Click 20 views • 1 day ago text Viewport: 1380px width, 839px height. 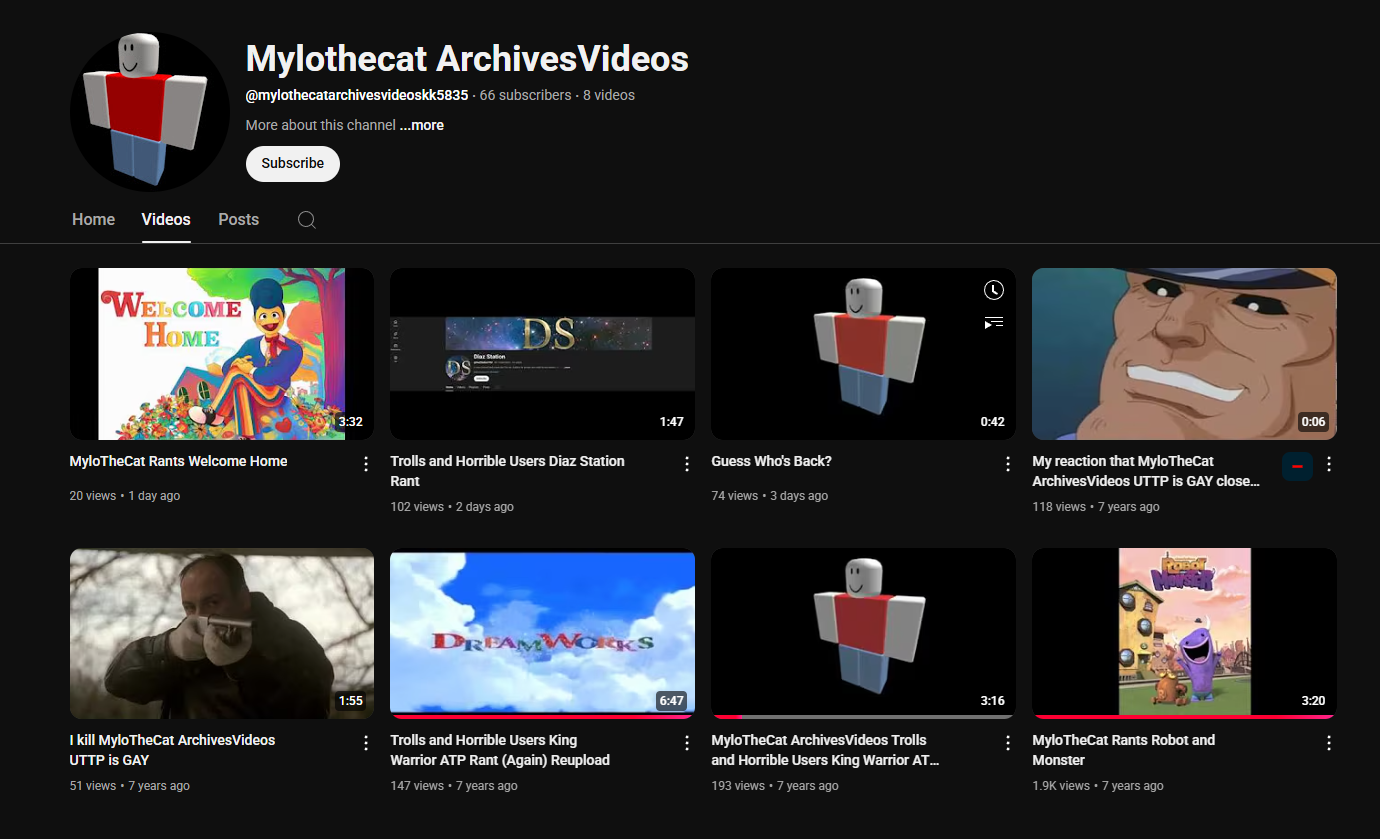[x=125, y=496]
